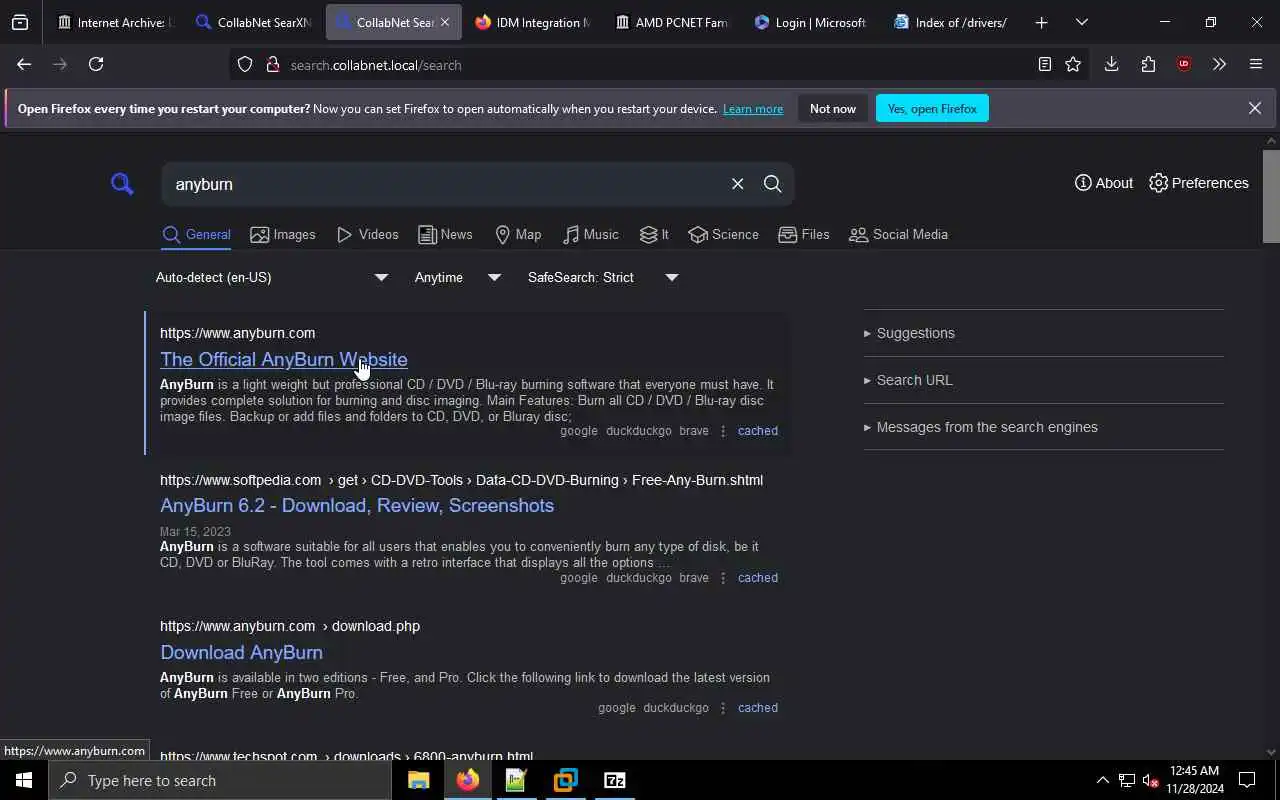Open more options for Download AnyBurn result
This screenshot has height=800, width=1280.
pos(723,708)
